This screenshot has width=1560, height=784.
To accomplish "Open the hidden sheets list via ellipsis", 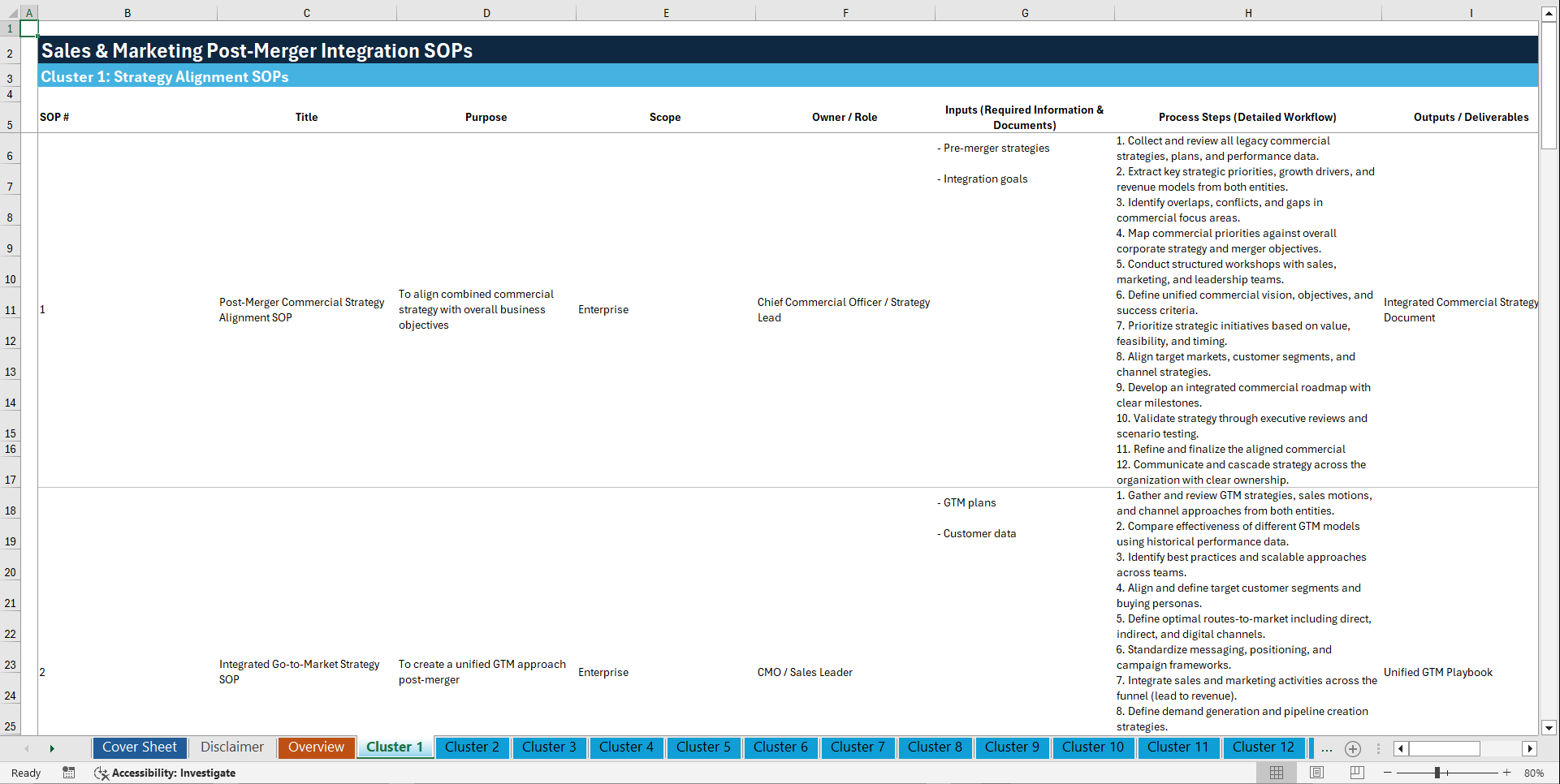I will pyautogui.click(x=1326, y=748).
